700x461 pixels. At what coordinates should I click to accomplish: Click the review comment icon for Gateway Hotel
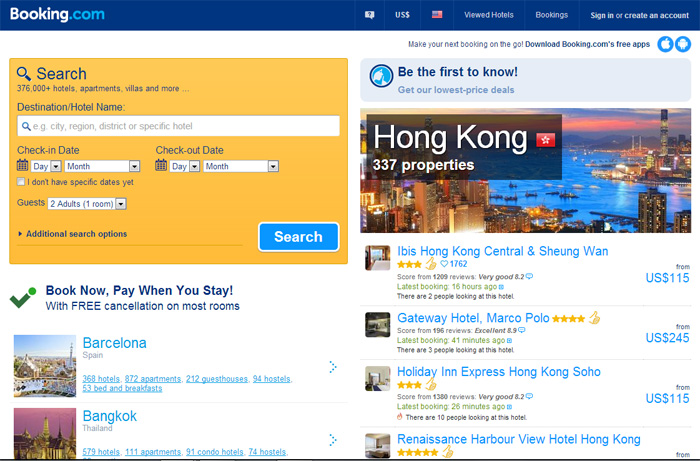coord(521,330)
